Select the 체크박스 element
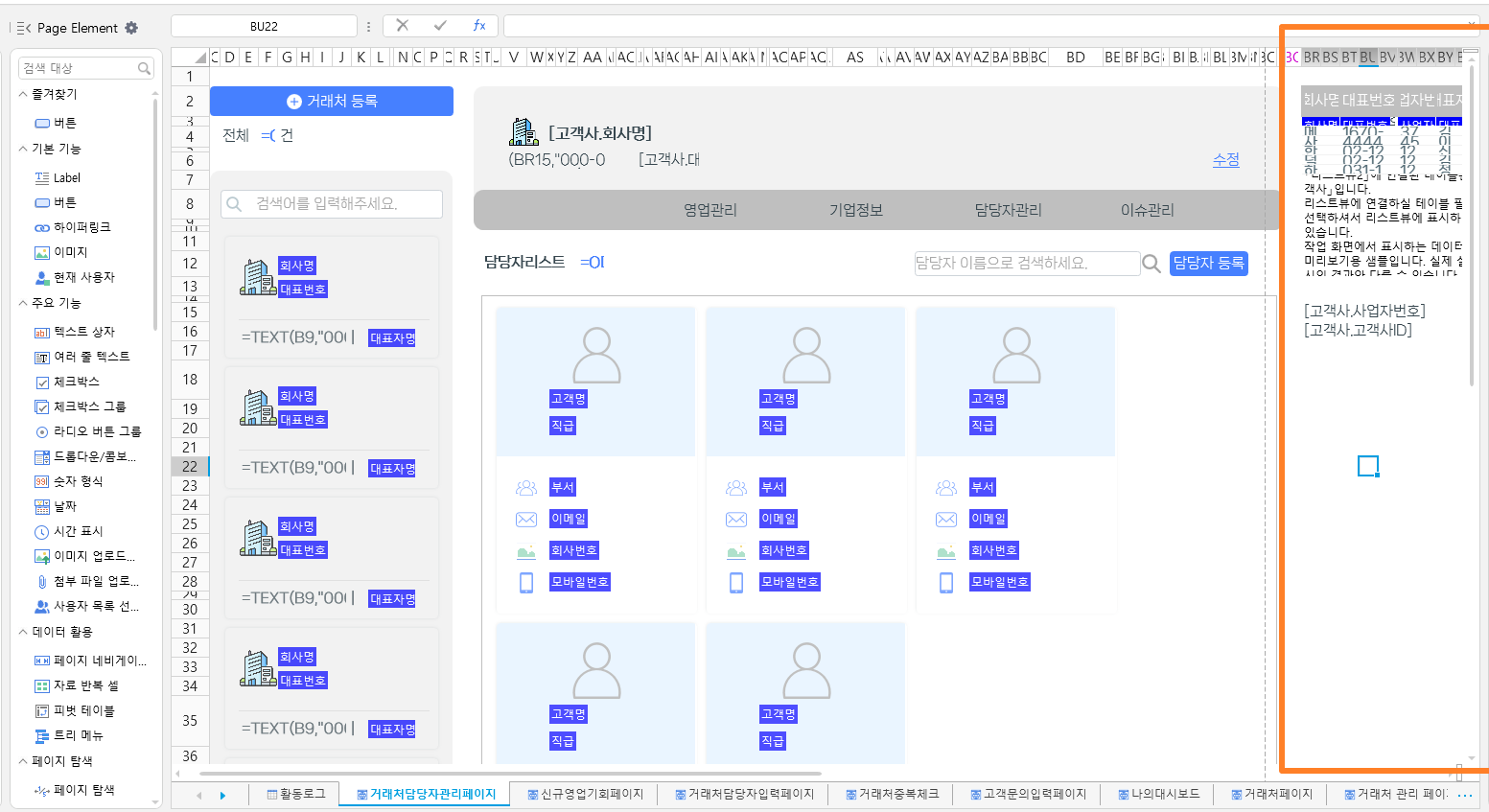Screen dimensions: 1489x812 77,382
